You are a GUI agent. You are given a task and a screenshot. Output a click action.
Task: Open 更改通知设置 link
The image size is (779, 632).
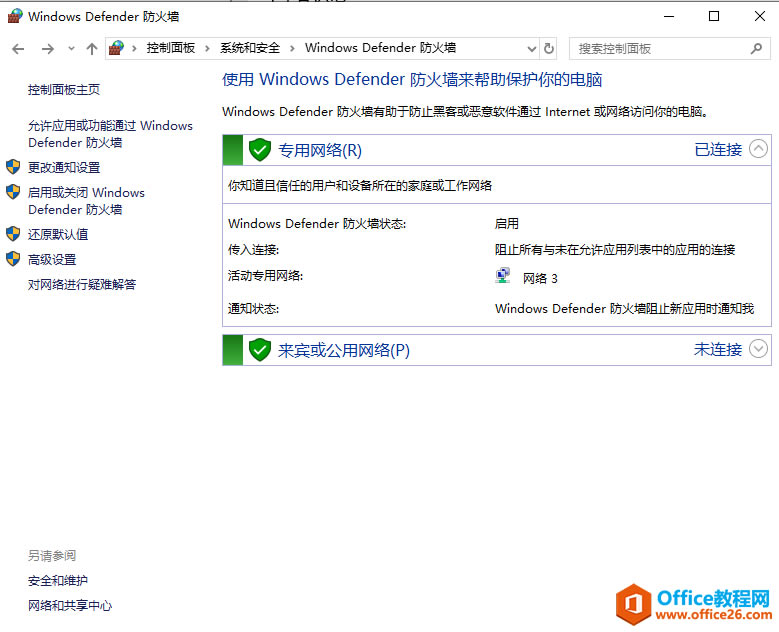click(x=64, y=167)
